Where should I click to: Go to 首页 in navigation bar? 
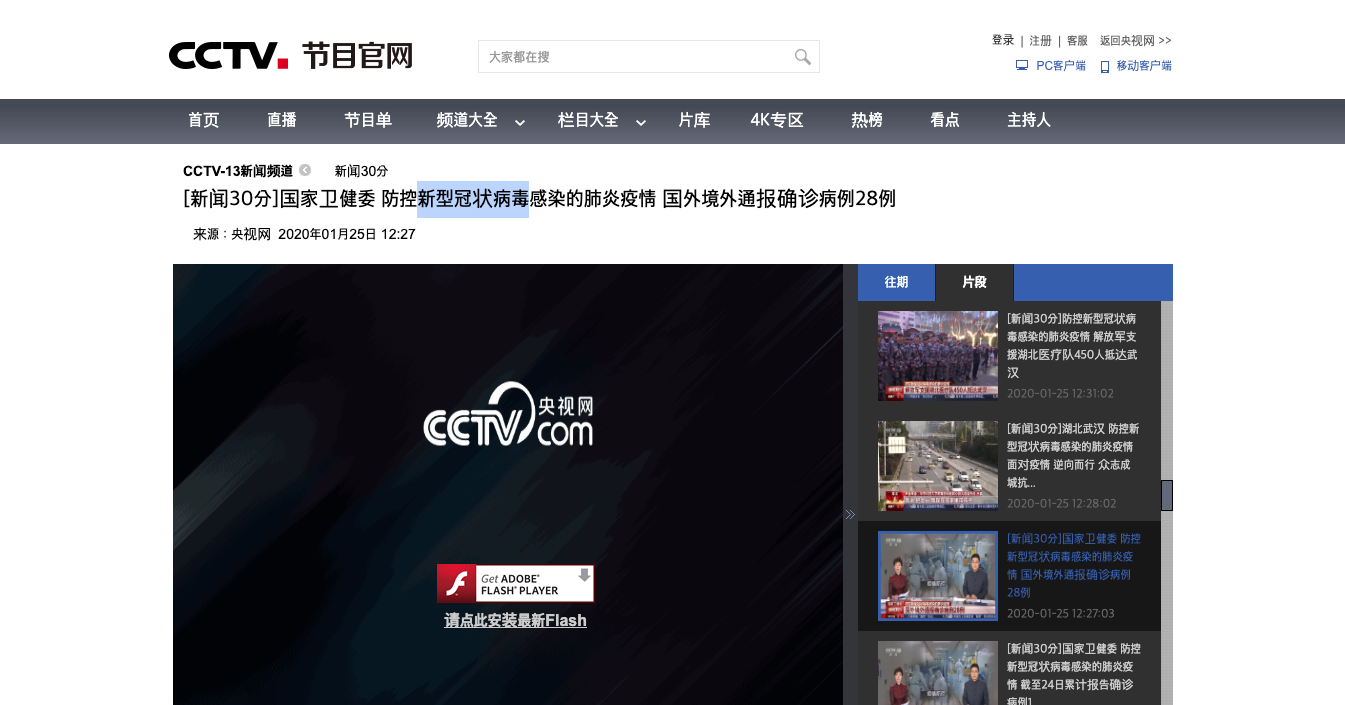tap(204, 120)
